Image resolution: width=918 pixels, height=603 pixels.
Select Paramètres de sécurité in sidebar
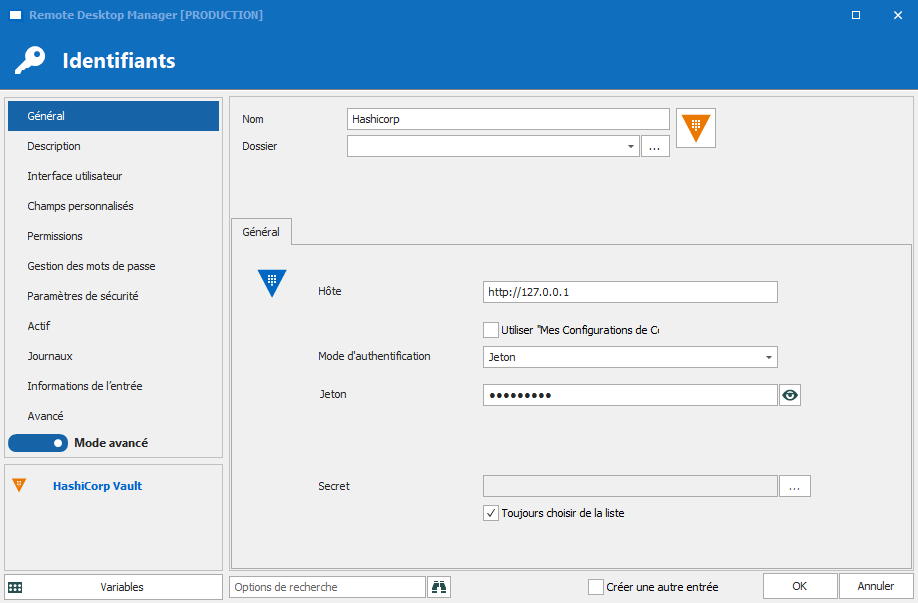pyautogui.click(x=83, y=296)
